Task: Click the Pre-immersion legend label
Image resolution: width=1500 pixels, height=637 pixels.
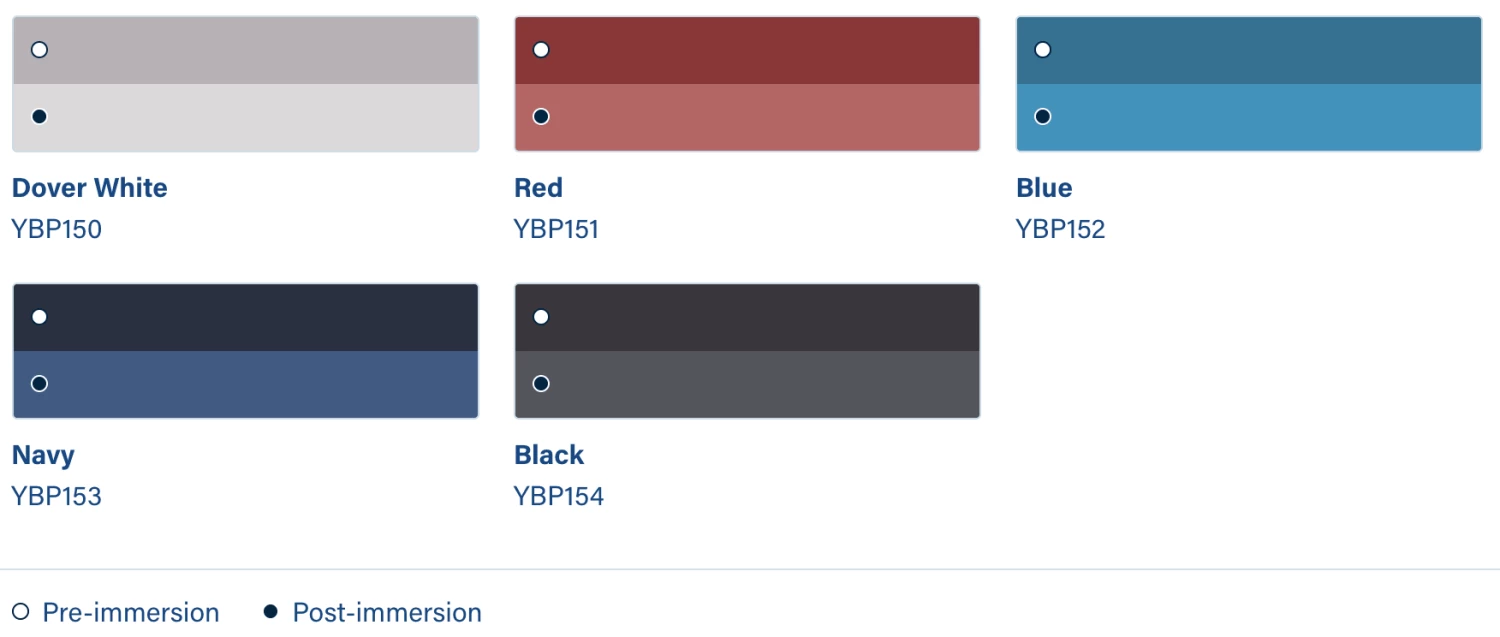Action: click(130, 612)
